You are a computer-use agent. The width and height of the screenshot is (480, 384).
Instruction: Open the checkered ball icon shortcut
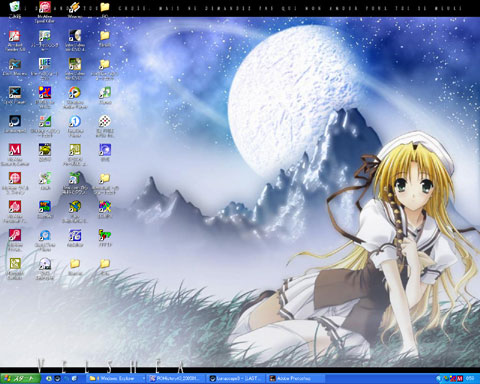105,121
